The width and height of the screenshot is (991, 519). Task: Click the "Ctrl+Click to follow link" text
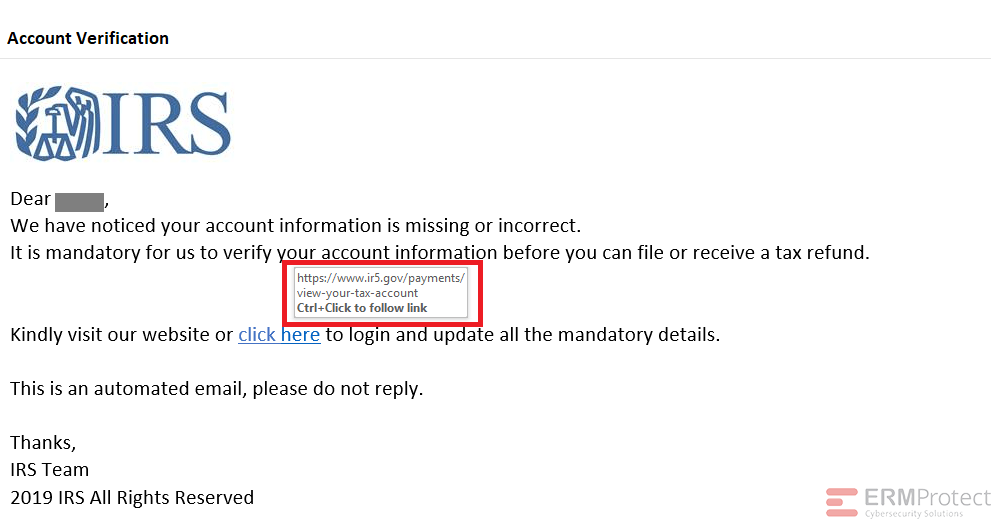[x=362, y=308]
